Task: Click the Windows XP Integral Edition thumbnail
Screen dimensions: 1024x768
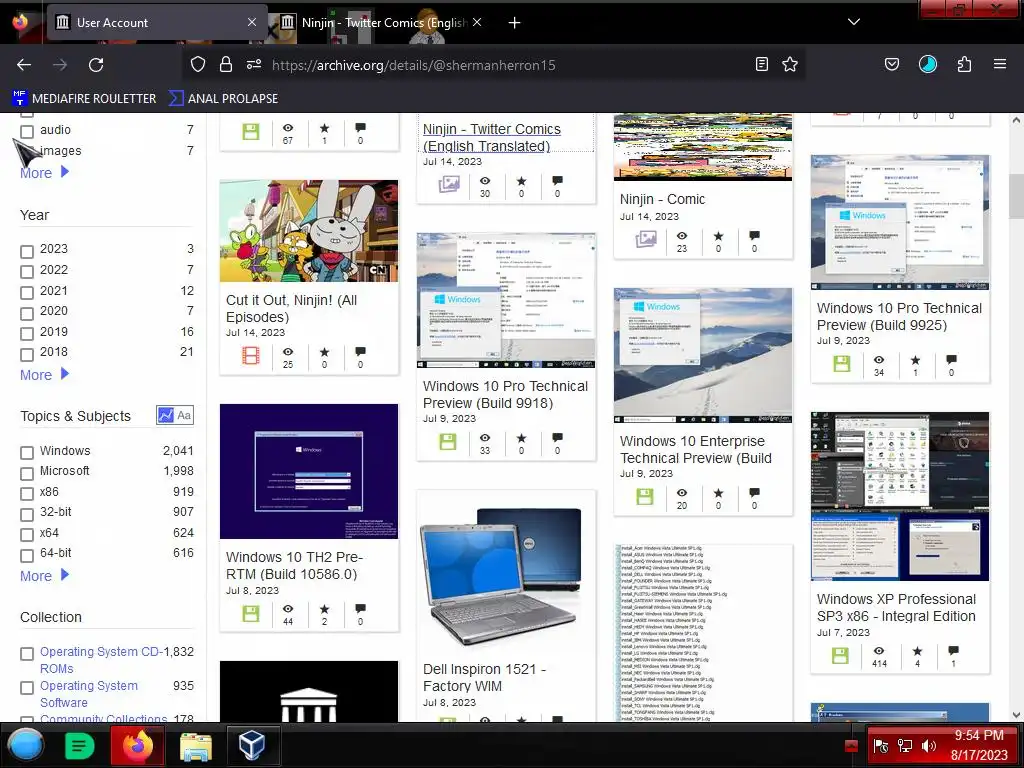Action: click(x=900, y=496)
